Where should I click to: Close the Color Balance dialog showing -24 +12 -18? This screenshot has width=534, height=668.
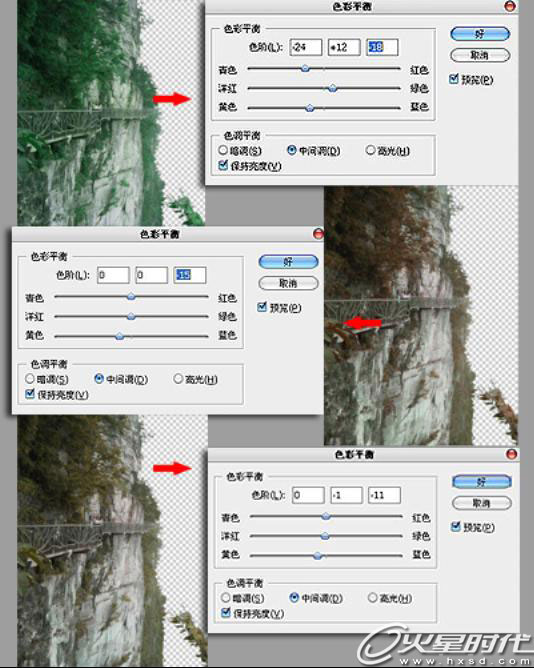tap(510, 6)
